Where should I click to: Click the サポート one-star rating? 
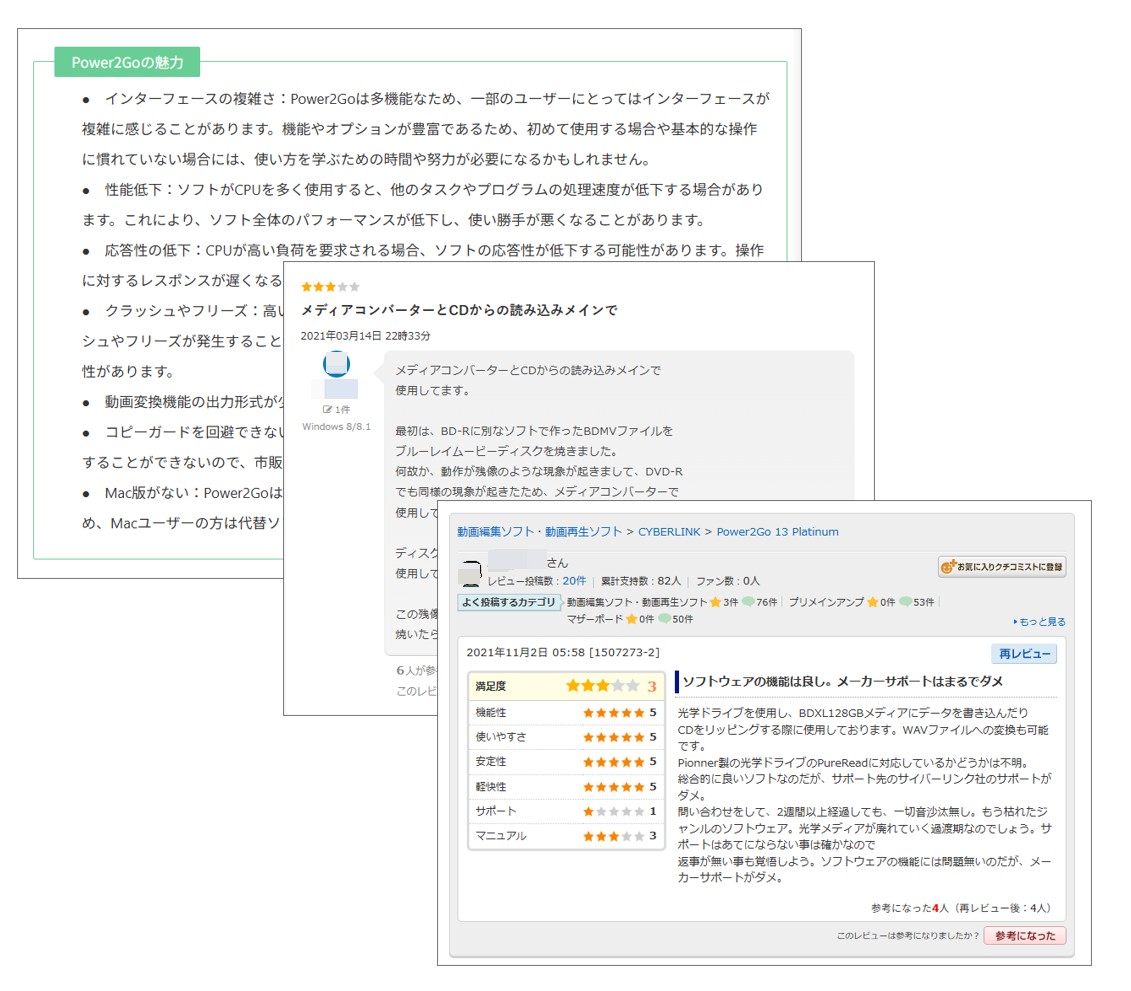[x=613, y=811]
